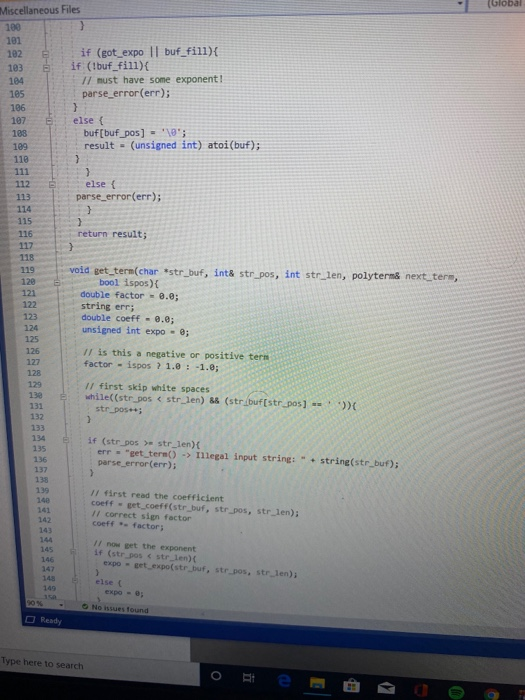Viewport: 525px width, 700px height.
Task: Collapse the else block at line 148
Action: click(75, 580)
